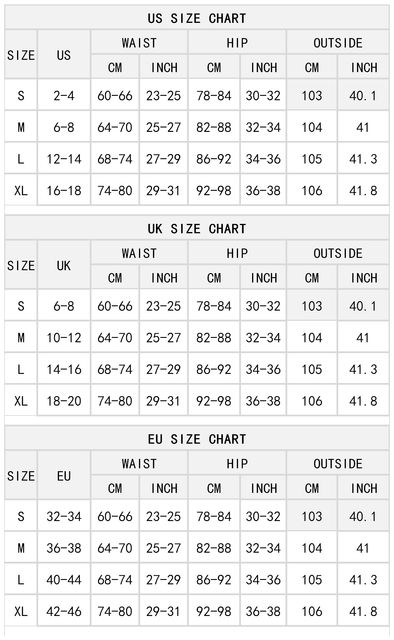Select 40.1 inch cell in US chart

(x=363, y=96)
